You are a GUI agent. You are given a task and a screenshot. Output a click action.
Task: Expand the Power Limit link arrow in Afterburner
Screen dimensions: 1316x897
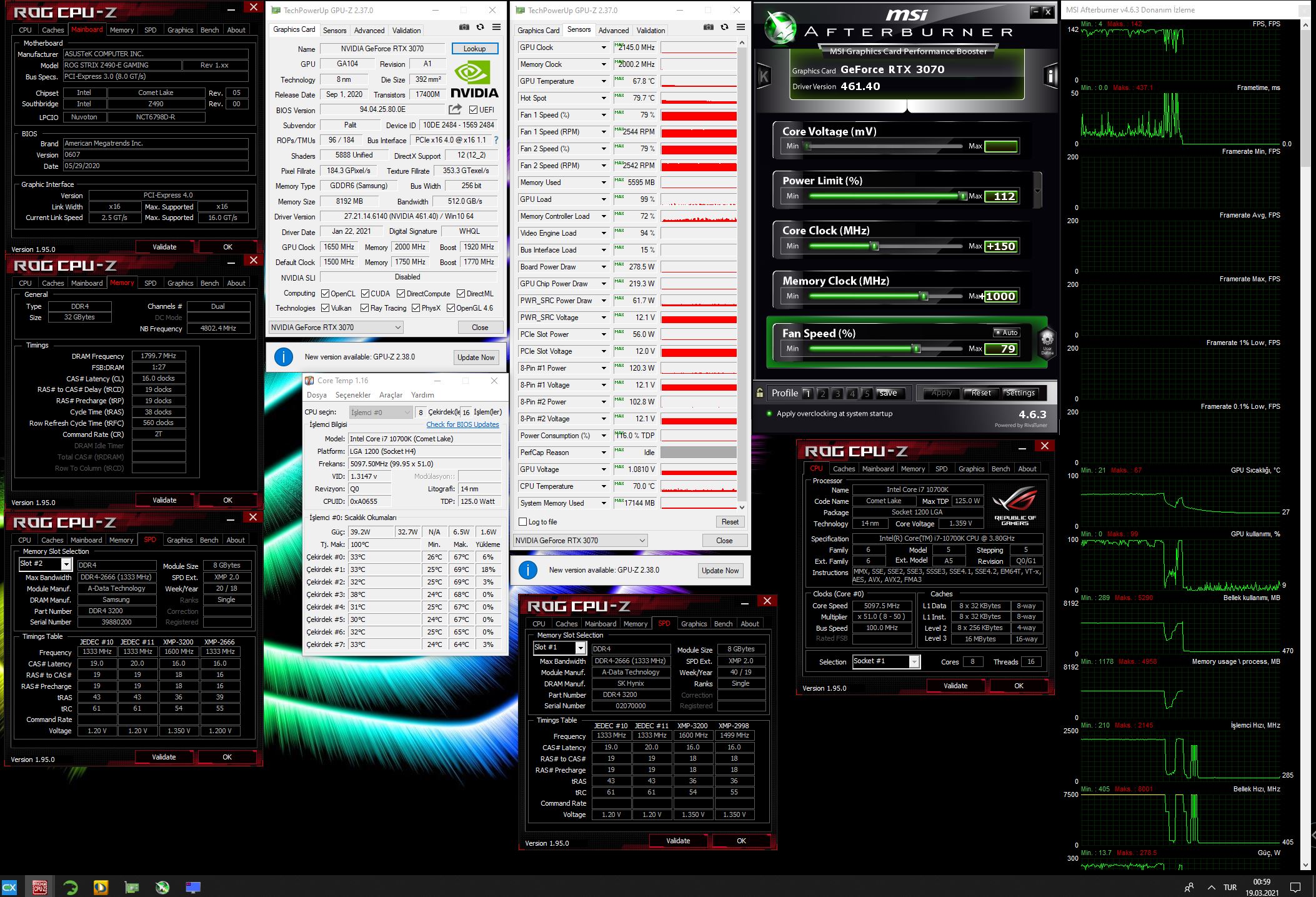click(1038, 191)
